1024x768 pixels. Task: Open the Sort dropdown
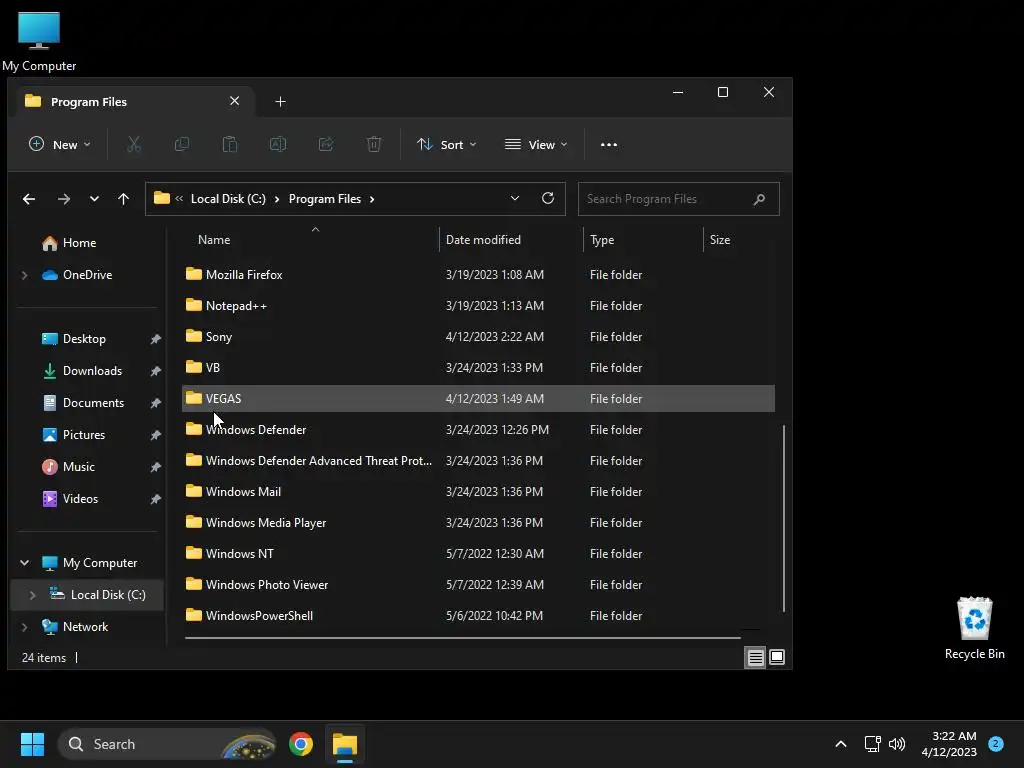[447, 144]
